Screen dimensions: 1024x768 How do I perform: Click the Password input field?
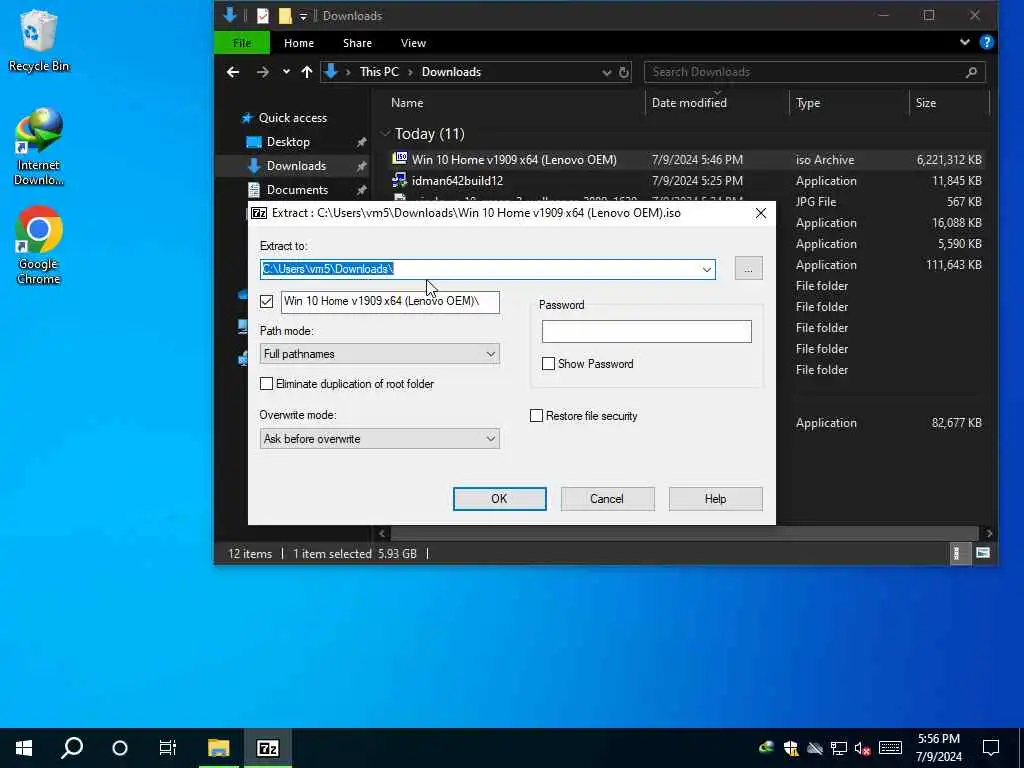point(647,331)
